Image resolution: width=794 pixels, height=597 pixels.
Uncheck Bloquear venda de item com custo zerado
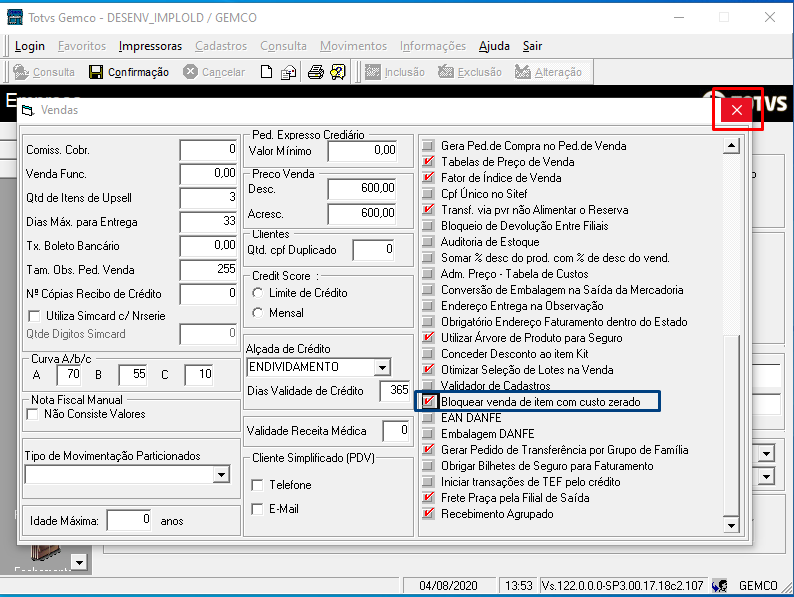[428, 402]
